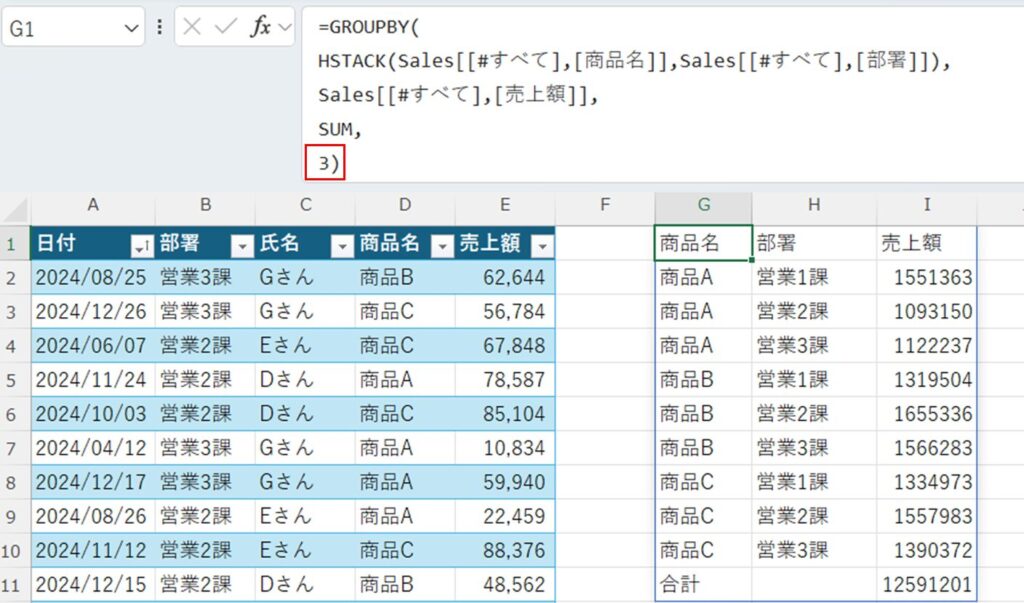Click 商品B in the 2024/08/25 row
Viewport: 1024px width, 603px height.
(x=405, y=278)
